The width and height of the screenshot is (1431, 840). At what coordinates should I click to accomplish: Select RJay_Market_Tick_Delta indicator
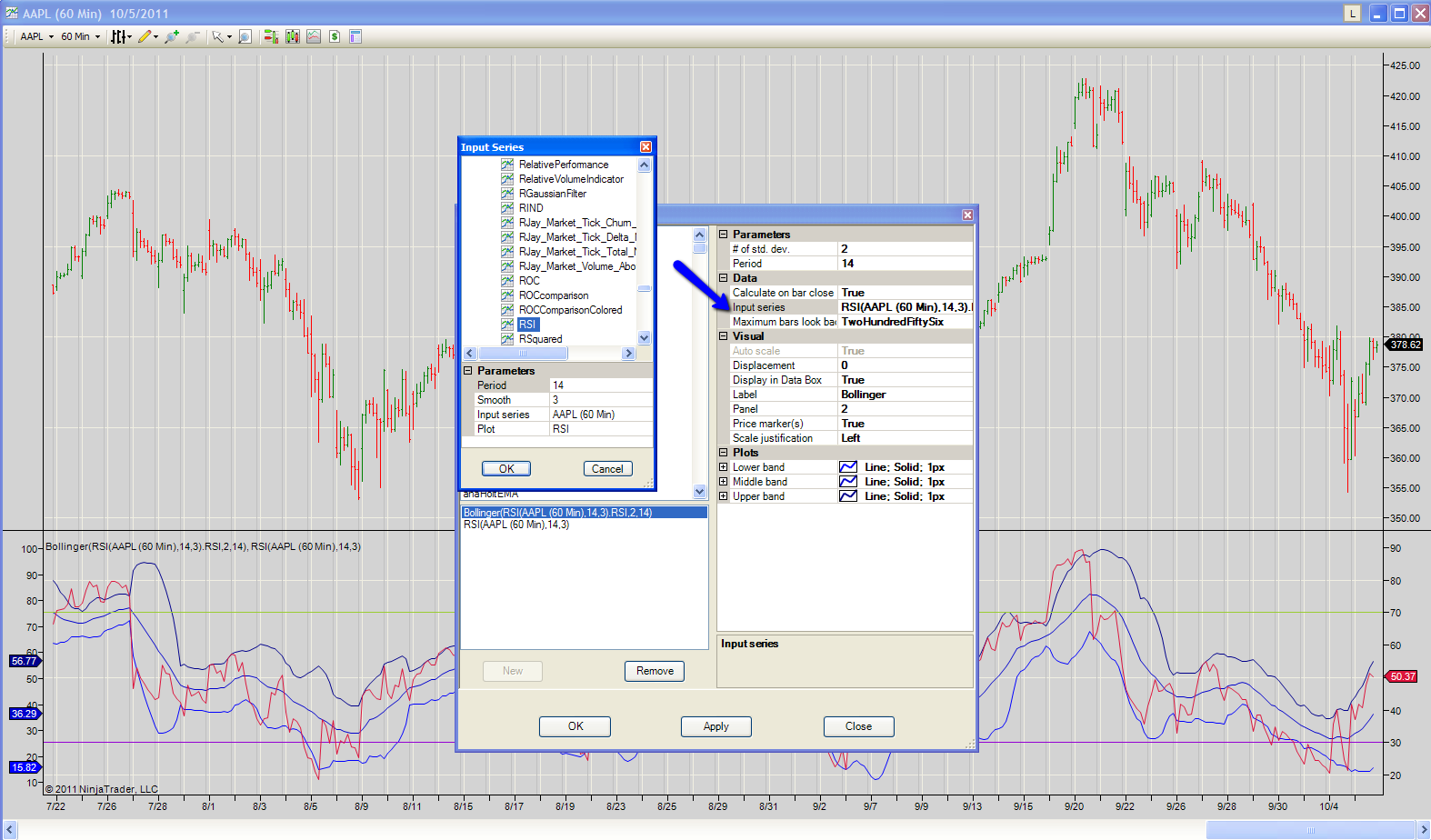click(x=576, y=237)
